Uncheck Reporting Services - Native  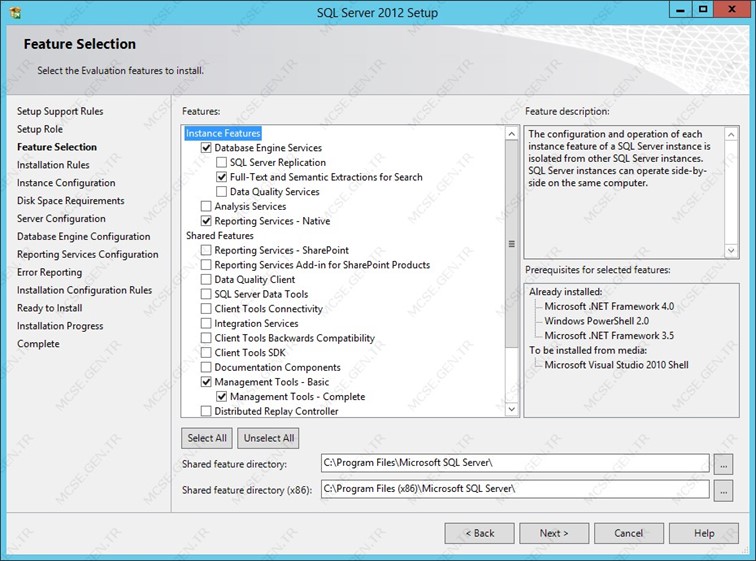coord(206,221)
